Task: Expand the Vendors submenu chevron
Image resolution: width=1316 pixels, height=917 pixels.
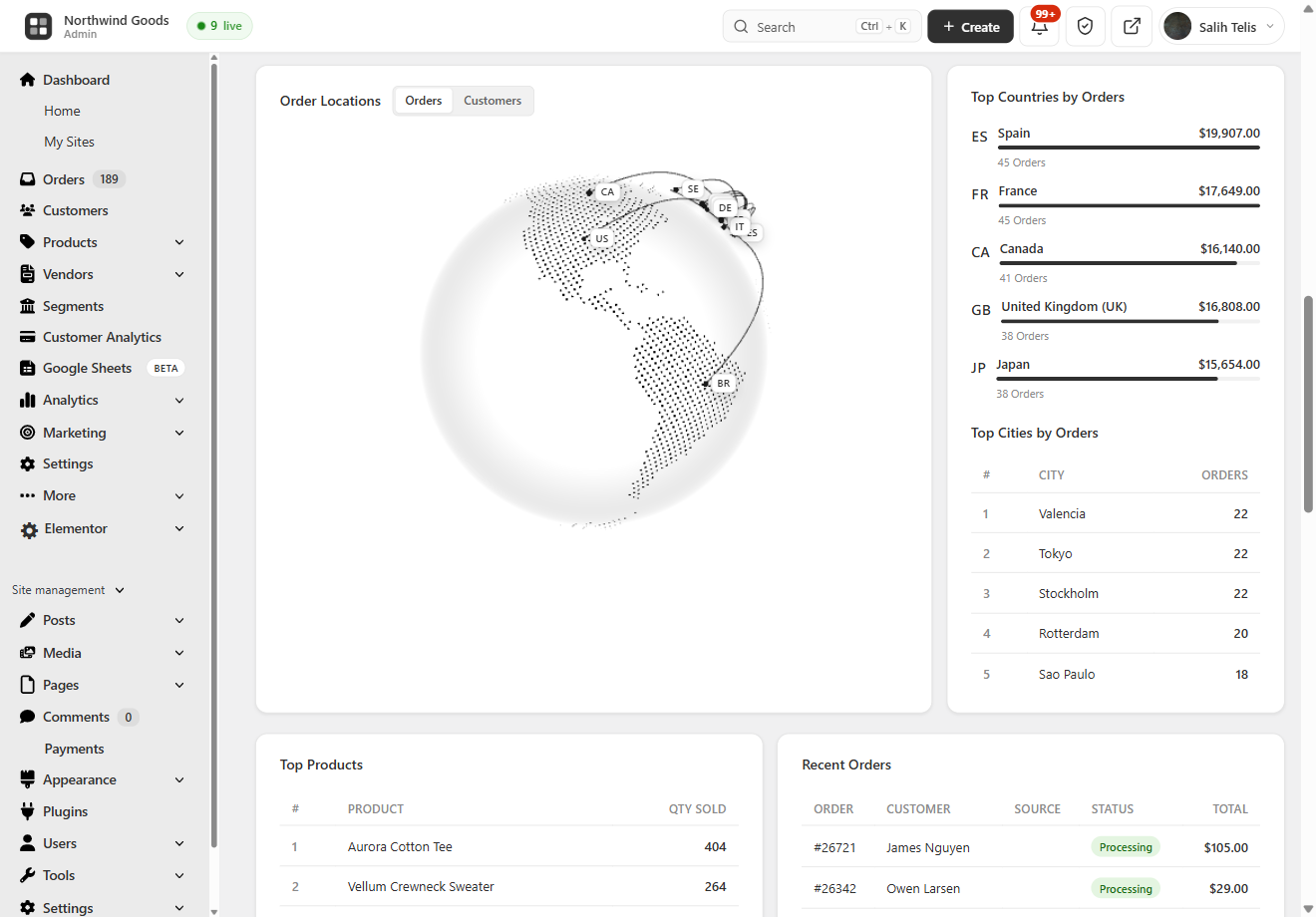Action: (x=179, y=274)
